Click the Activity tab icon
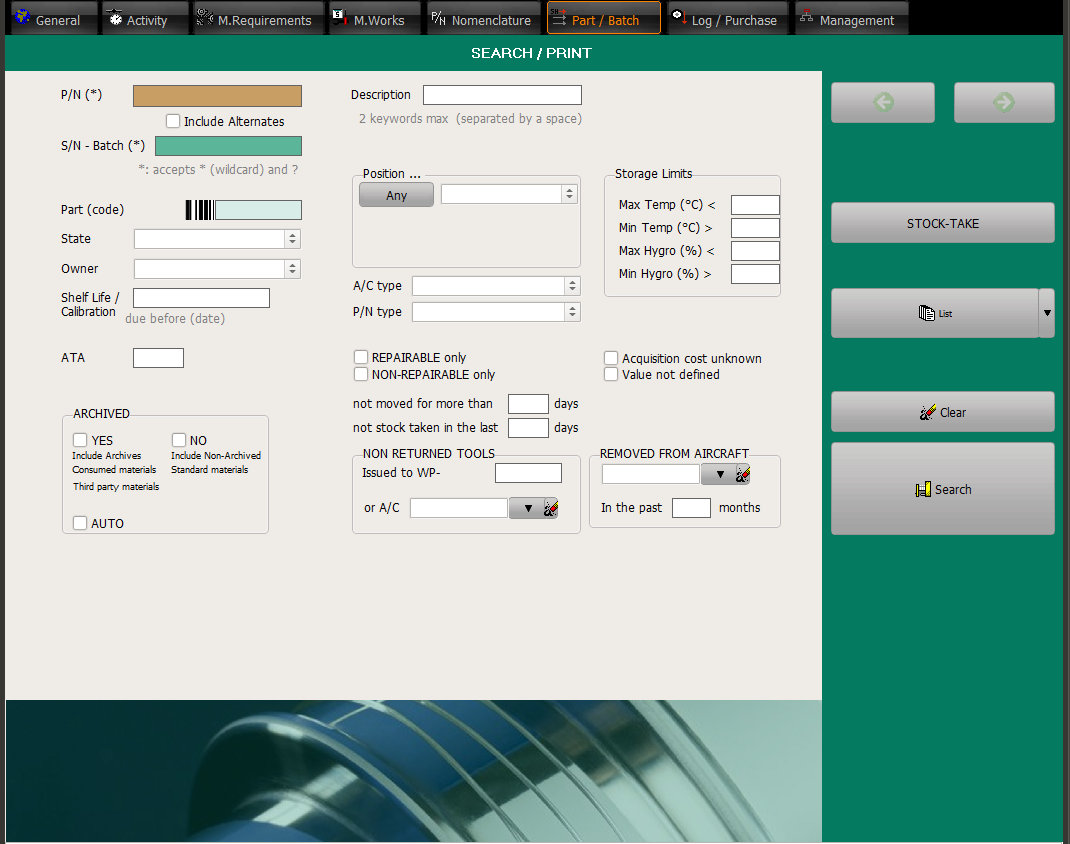Screen dimensions: 1070x844 (x=115, y=18)
